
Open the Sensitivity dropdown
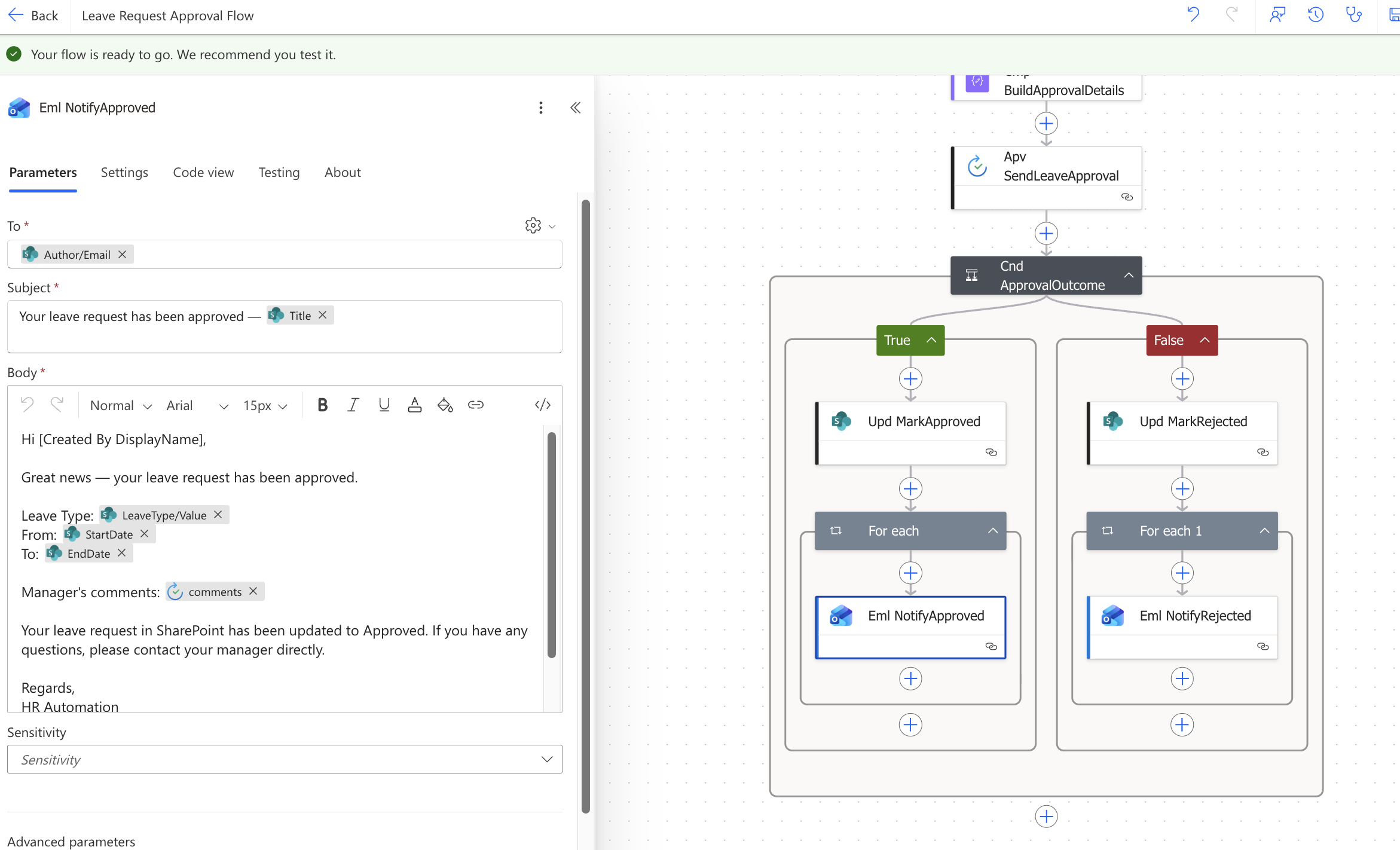tap(546, 759)
